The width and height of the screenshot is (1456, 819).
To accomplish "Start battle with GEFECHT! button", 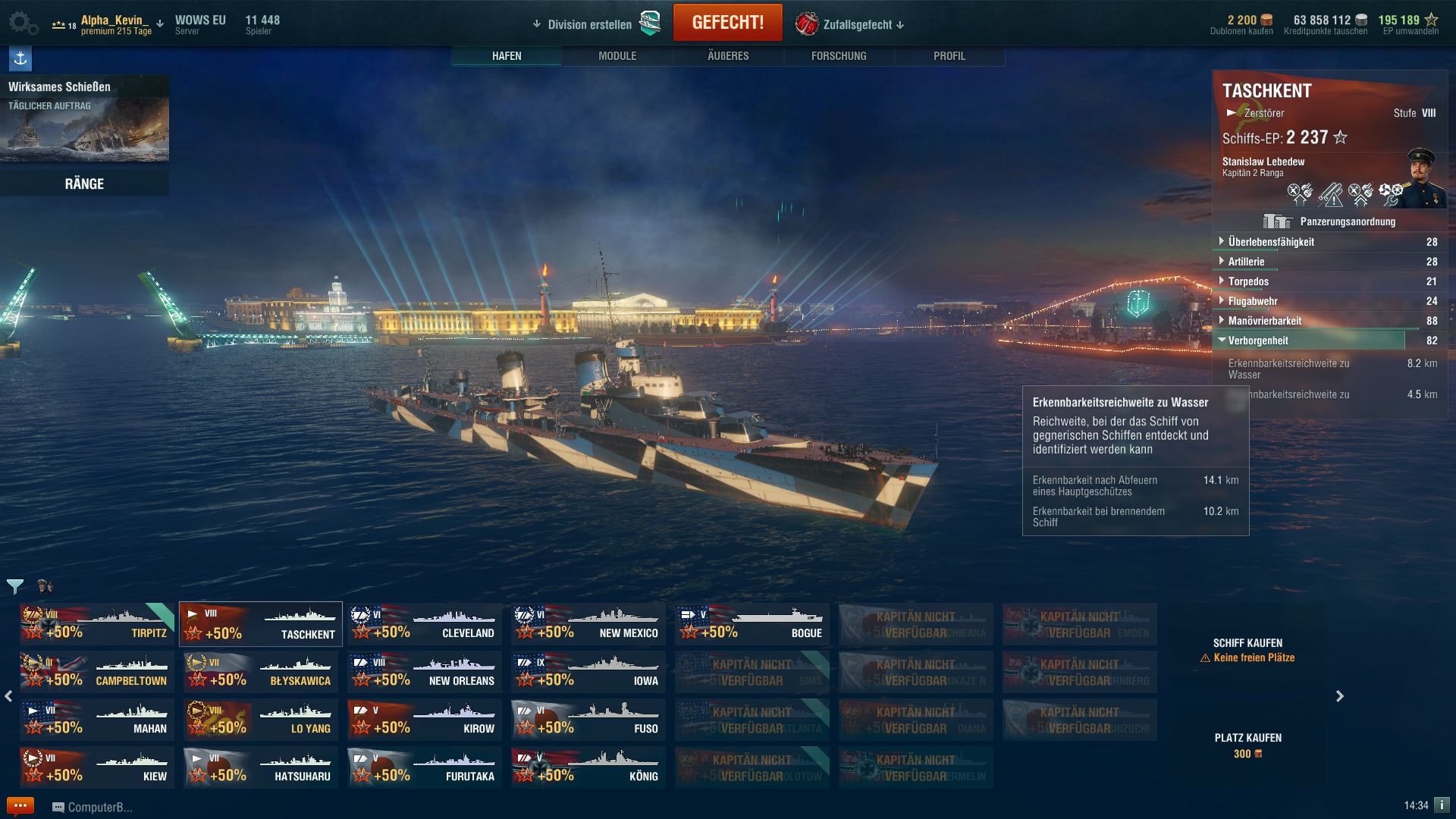I will click(x=728, y=23).
